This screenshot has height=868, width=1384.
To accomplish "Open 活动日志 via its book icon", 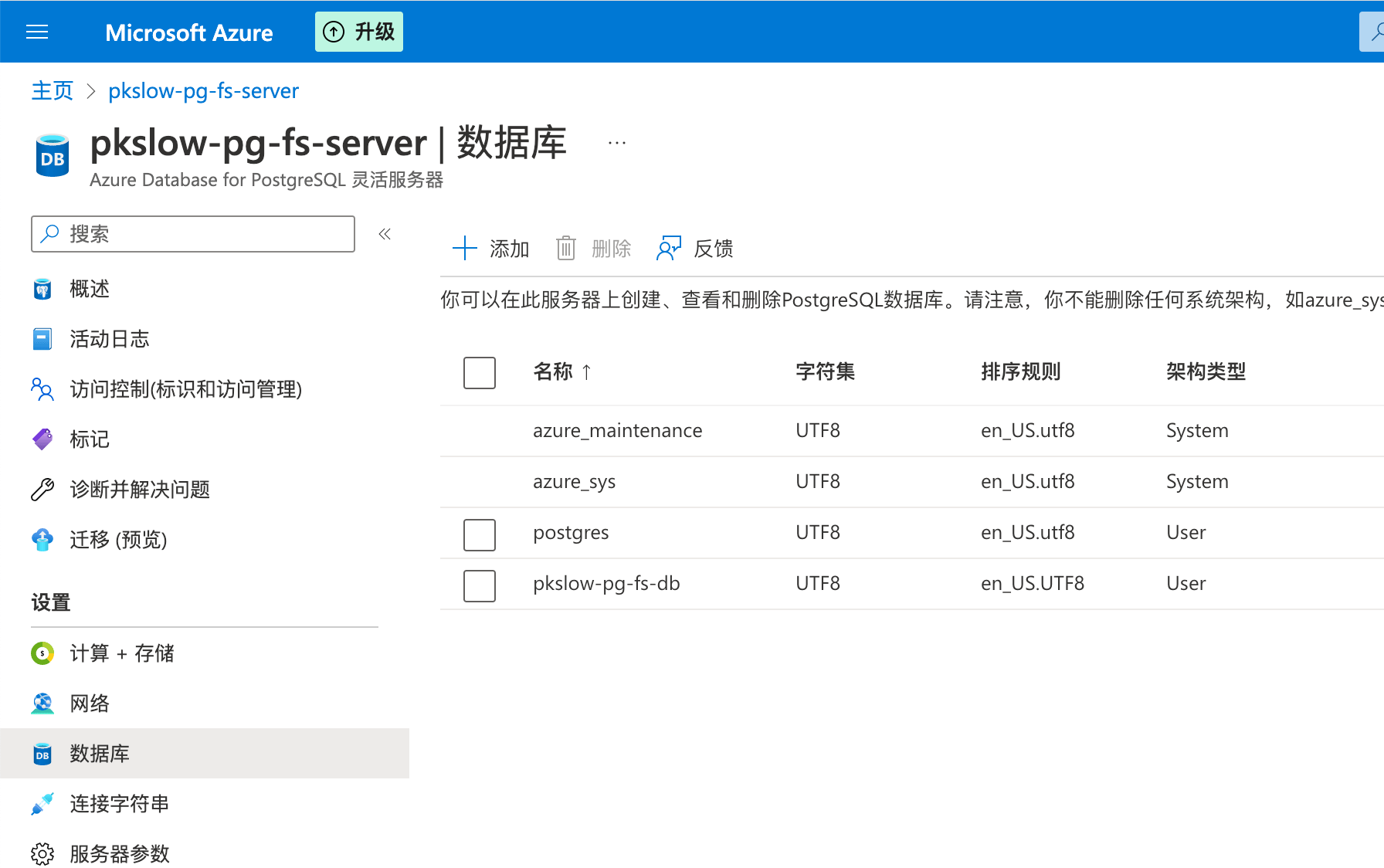I will point(42,338).
